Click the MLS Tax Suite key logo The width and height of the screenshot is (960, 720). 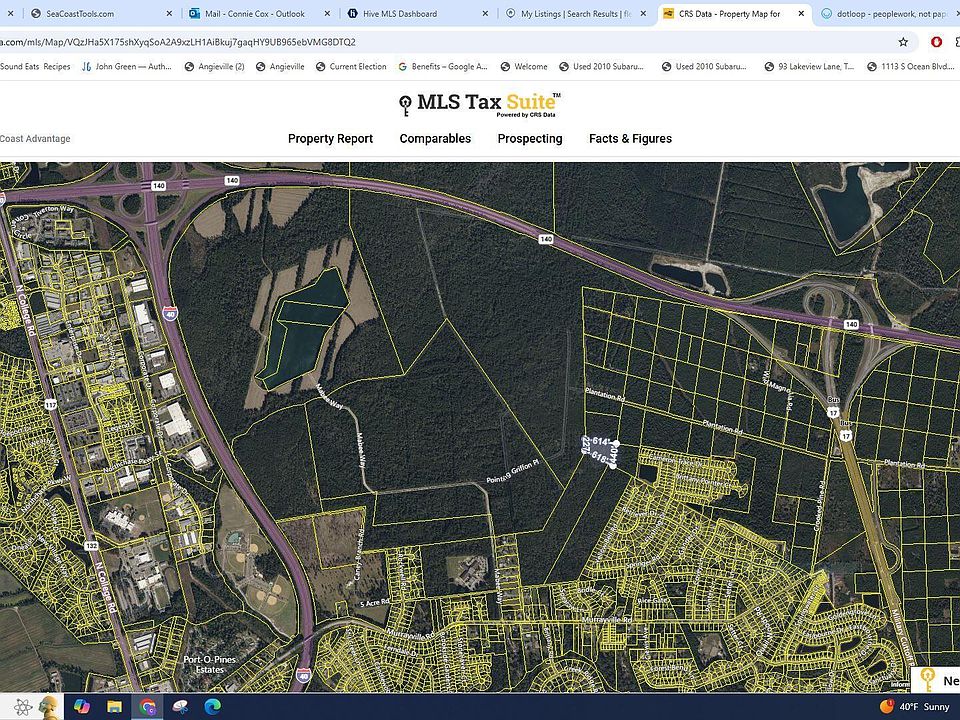pyautogui.click(x=405, y=105)
